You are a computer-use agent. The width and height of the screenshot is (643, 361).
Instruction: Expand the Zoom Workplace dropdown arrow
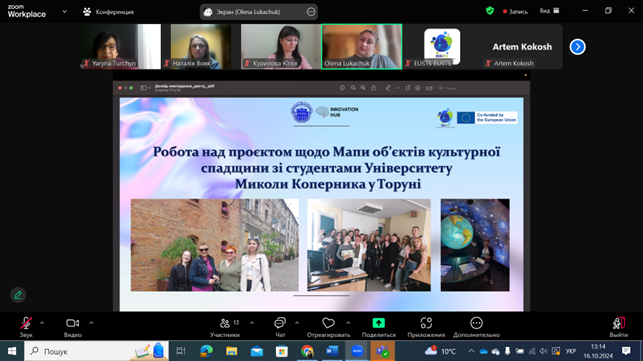64,11
